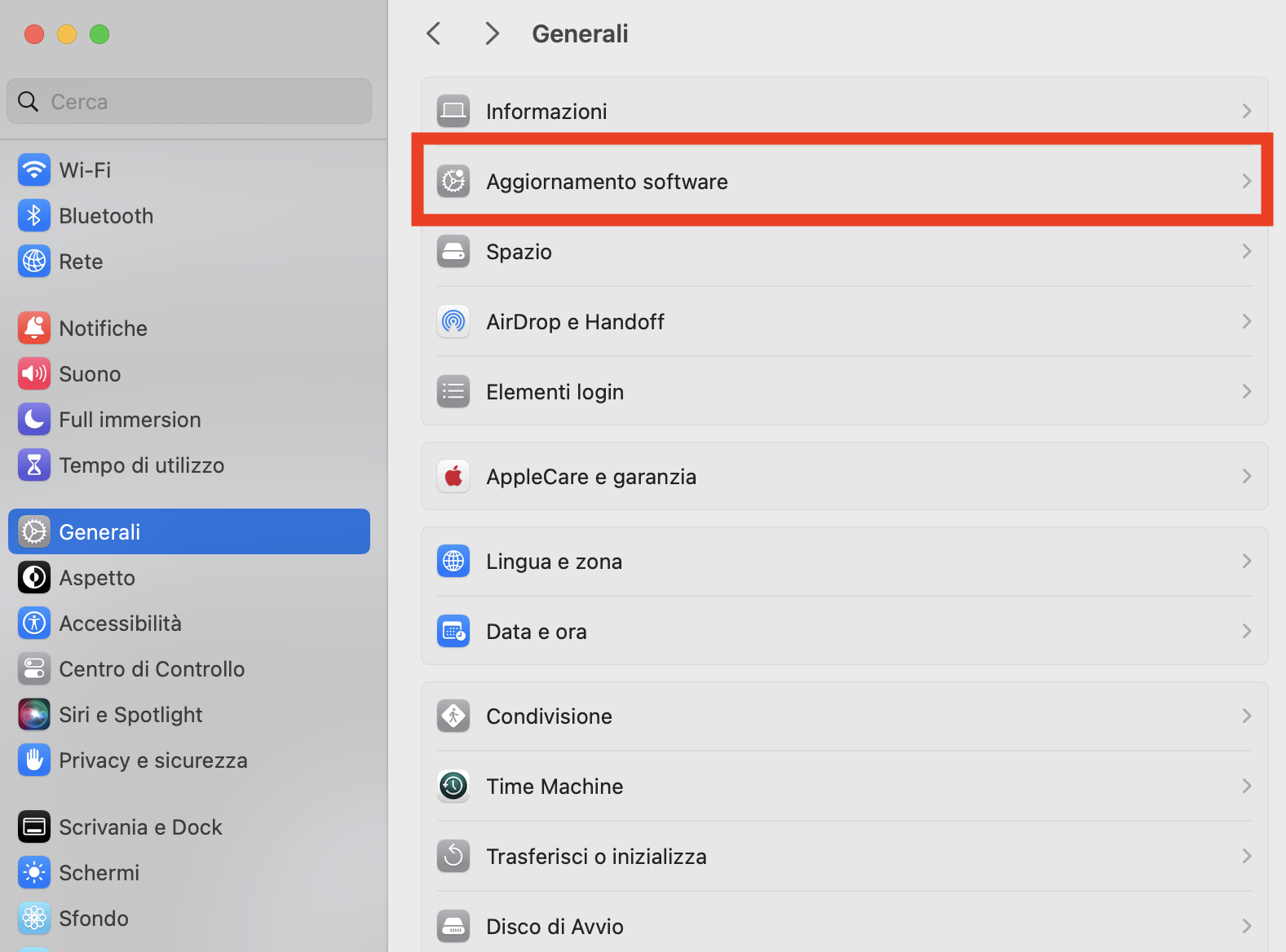Click the Privacy e sicurezza hand icon
This screenshot has height=952, width=1286.
pyautogui.click(x=33, y=760)
